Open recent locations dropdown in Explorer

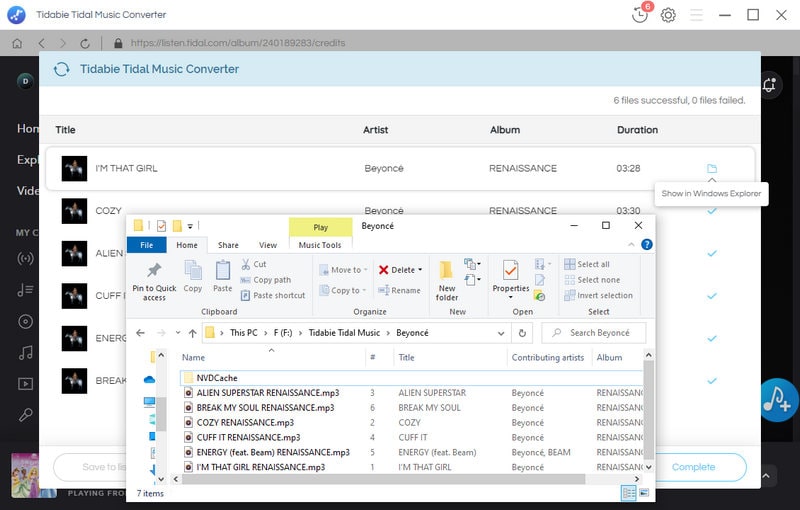(x=178, y=333)
